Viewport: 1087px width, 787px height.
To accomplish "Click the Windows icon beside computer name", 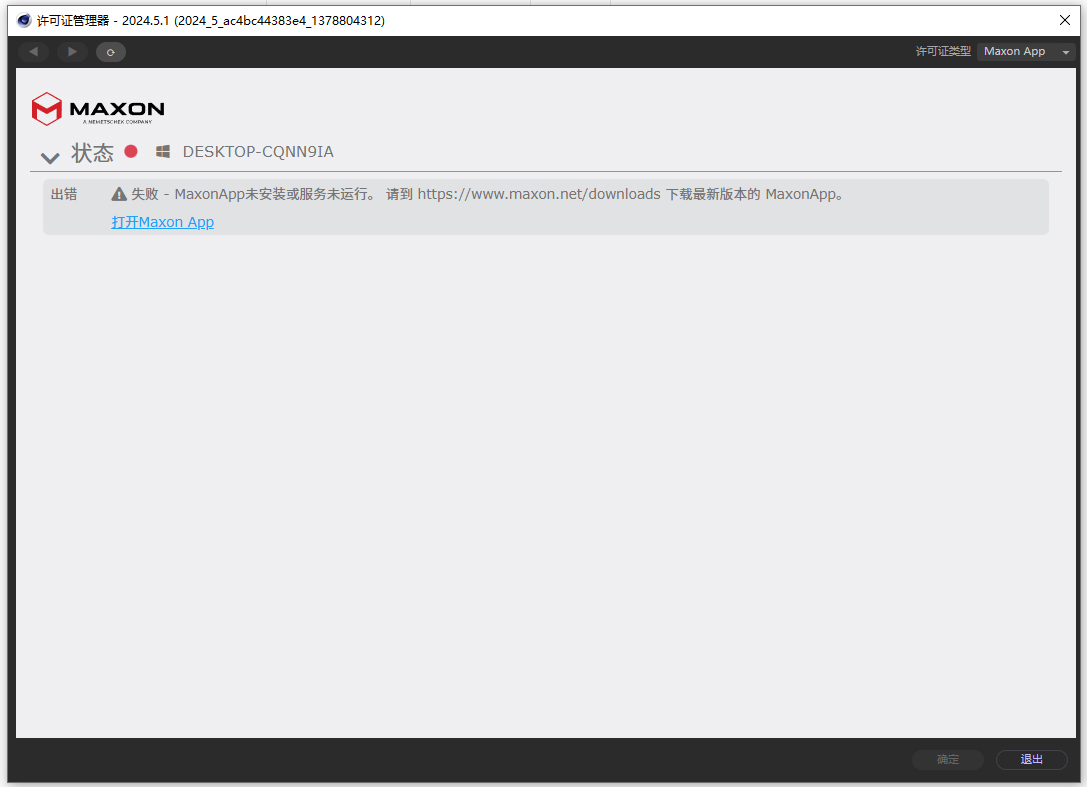I will [163, 152].
